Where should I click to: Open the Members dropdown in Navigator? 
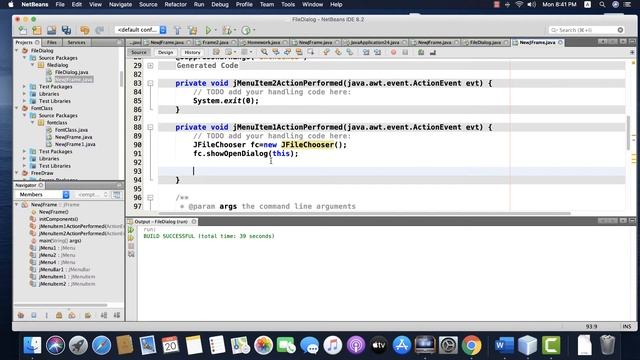[x=43, y=195]
